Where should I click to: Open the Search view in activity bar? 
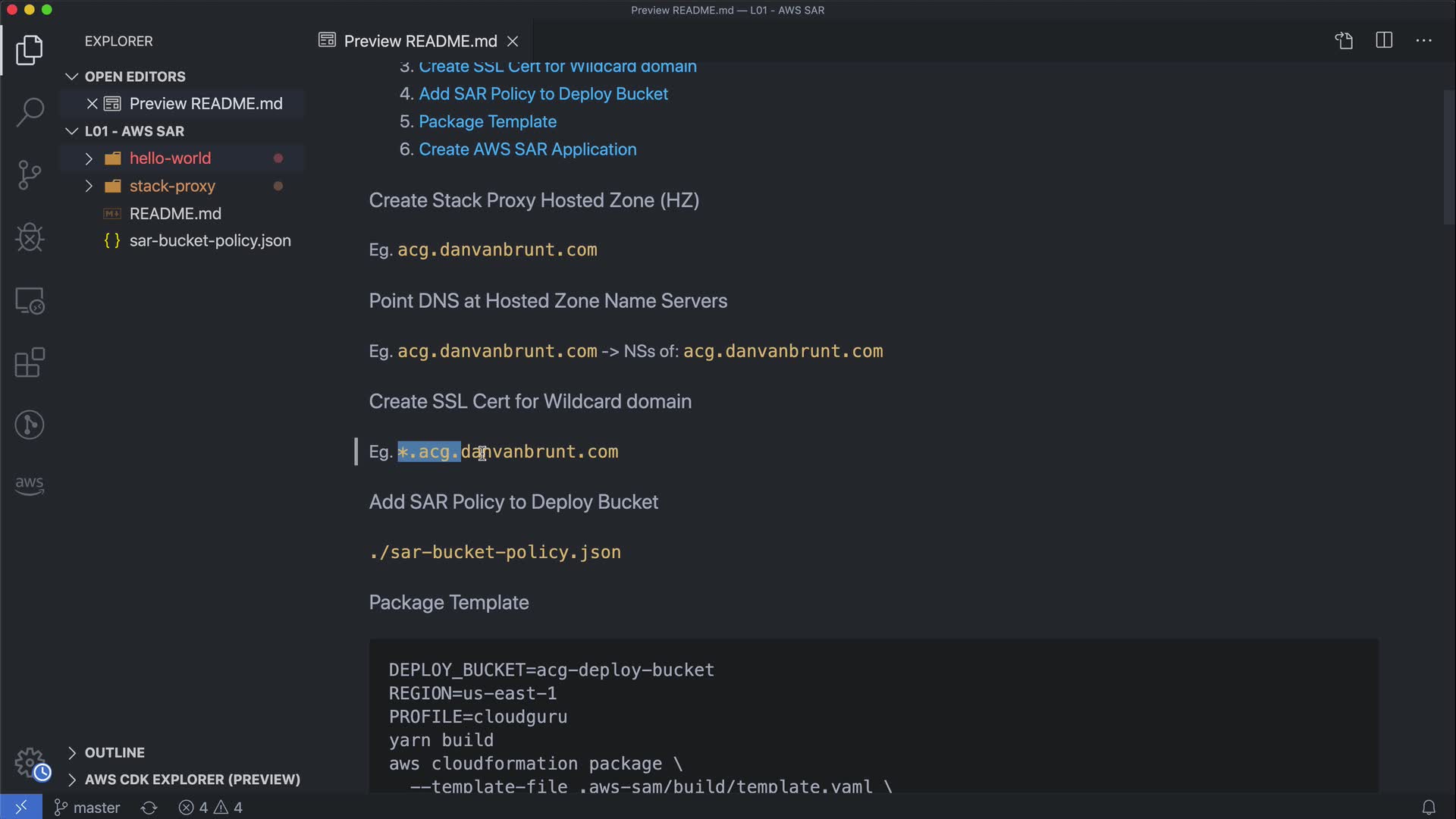click(30, 112)
